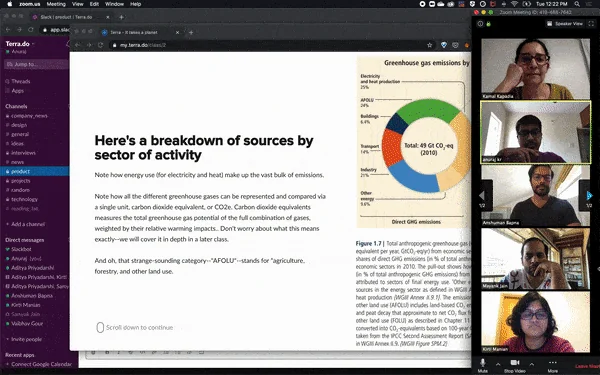Screen dimensions: 600x375
Task: Select Kamal Kapadia's video tile
Action: 535,69
